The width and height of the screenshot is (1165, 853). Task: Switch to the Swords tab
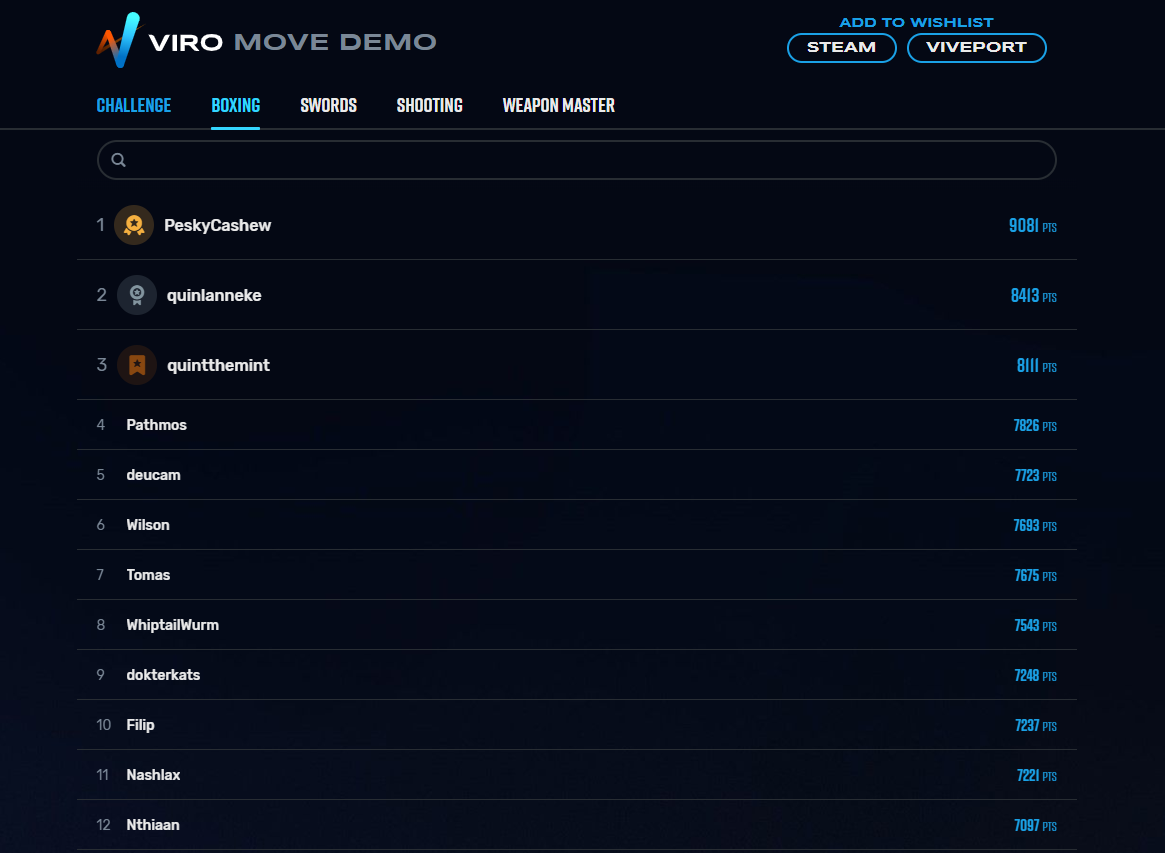pyautogui.click(x=328, y=106)
